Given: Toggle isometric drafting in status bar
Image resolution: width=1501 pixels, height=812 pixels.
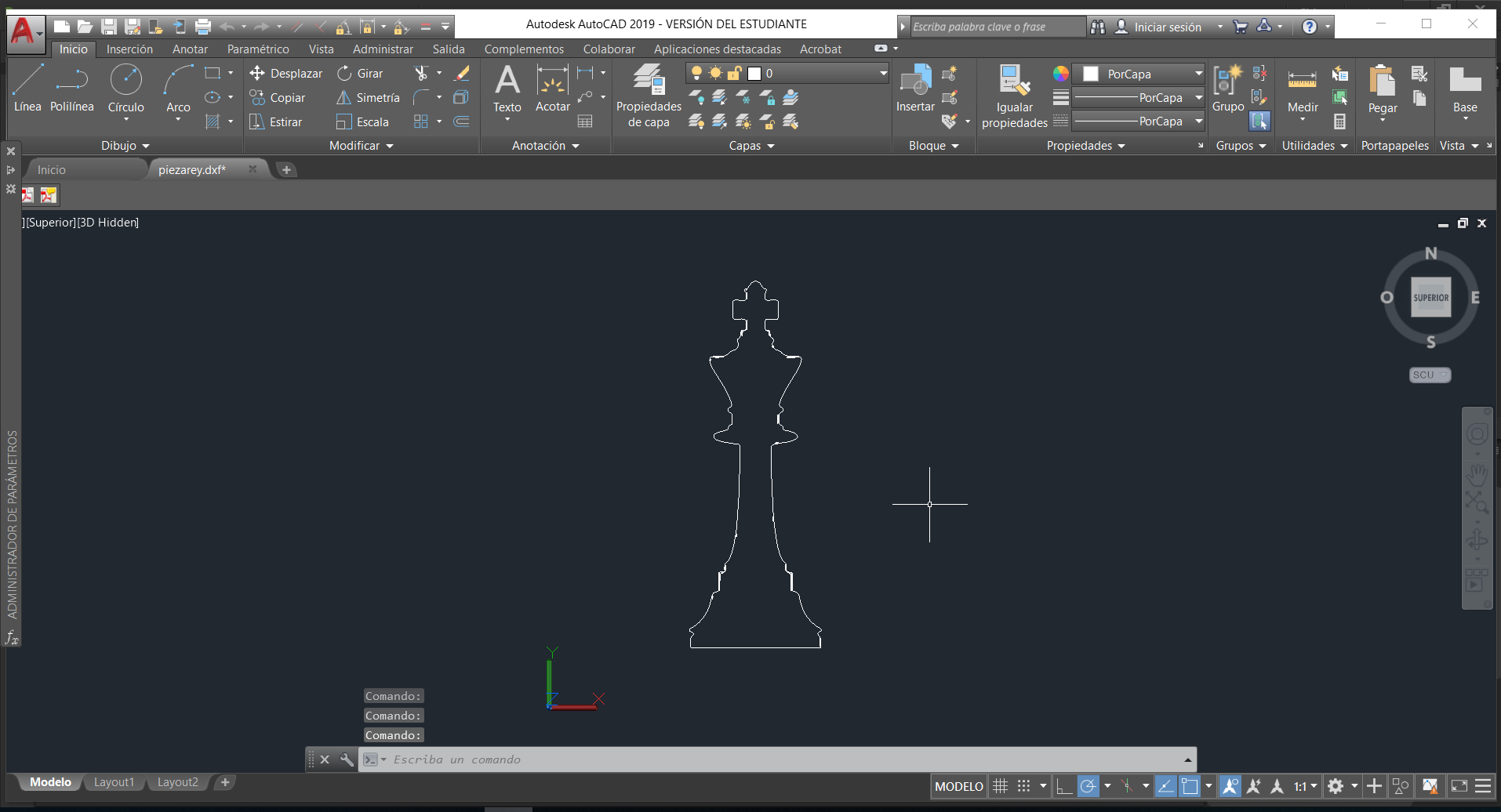Looking at the screenshot, I should [x=1127, y=786].
